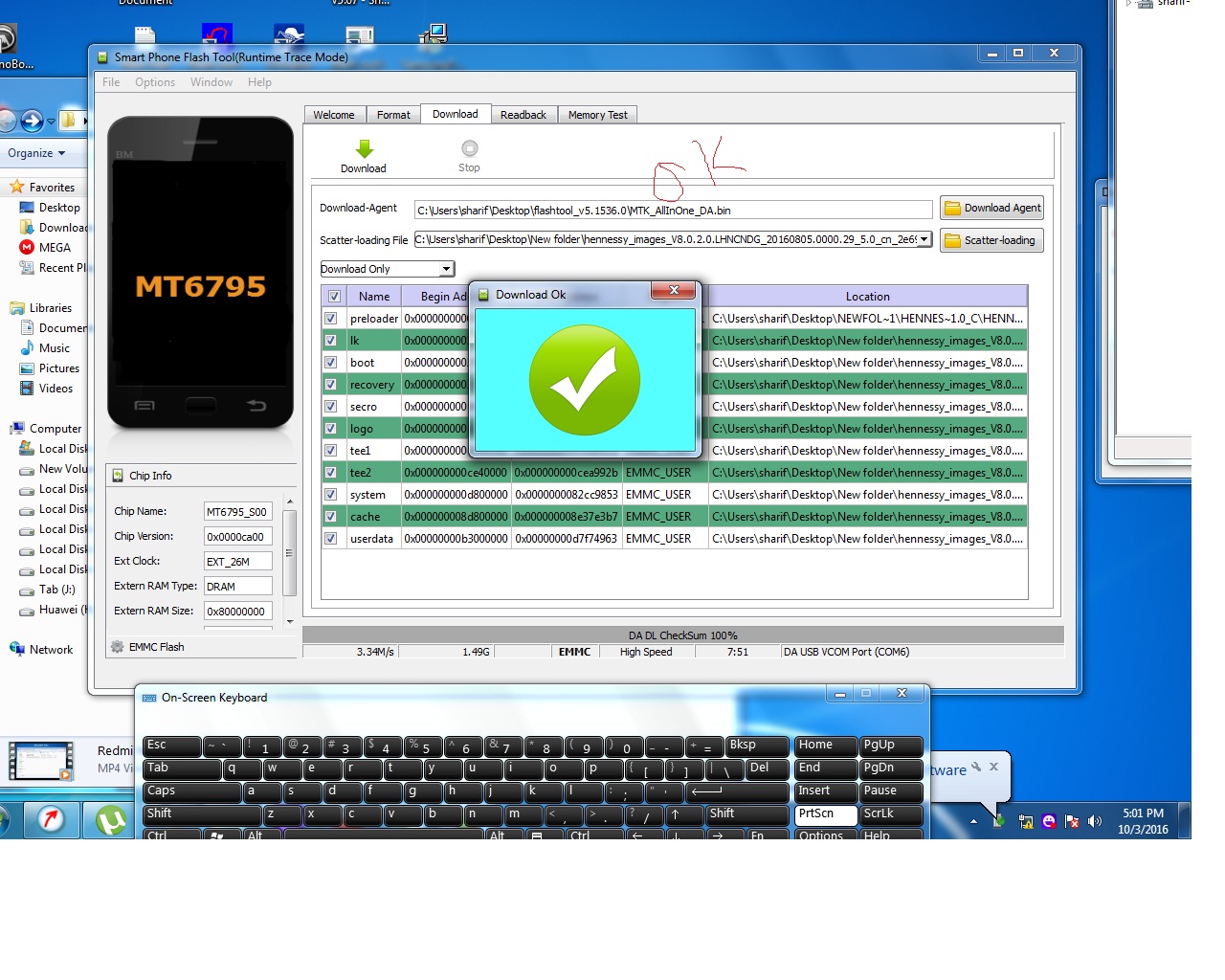Viewport: 1225px width, 980px height.
Task: Close the Download Ok dialog
Action: click(x=675, y=290)
